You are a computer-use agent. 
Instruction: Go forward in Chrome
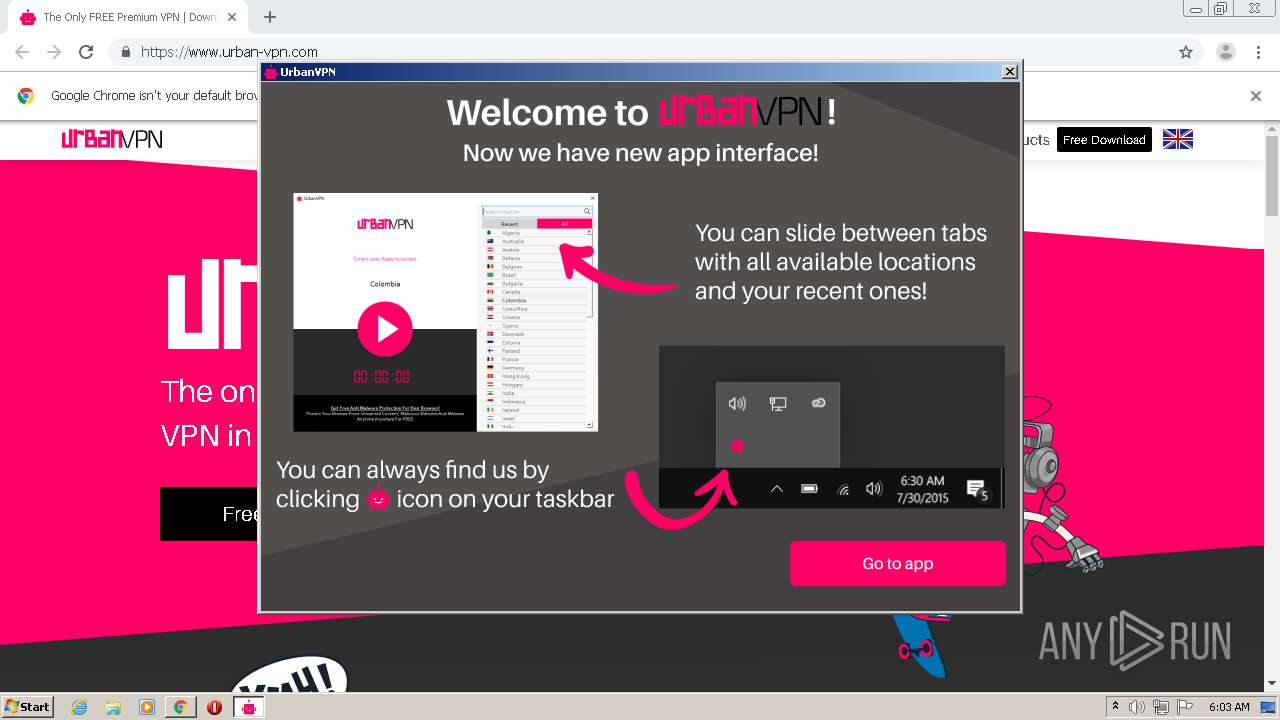(54, 52)
